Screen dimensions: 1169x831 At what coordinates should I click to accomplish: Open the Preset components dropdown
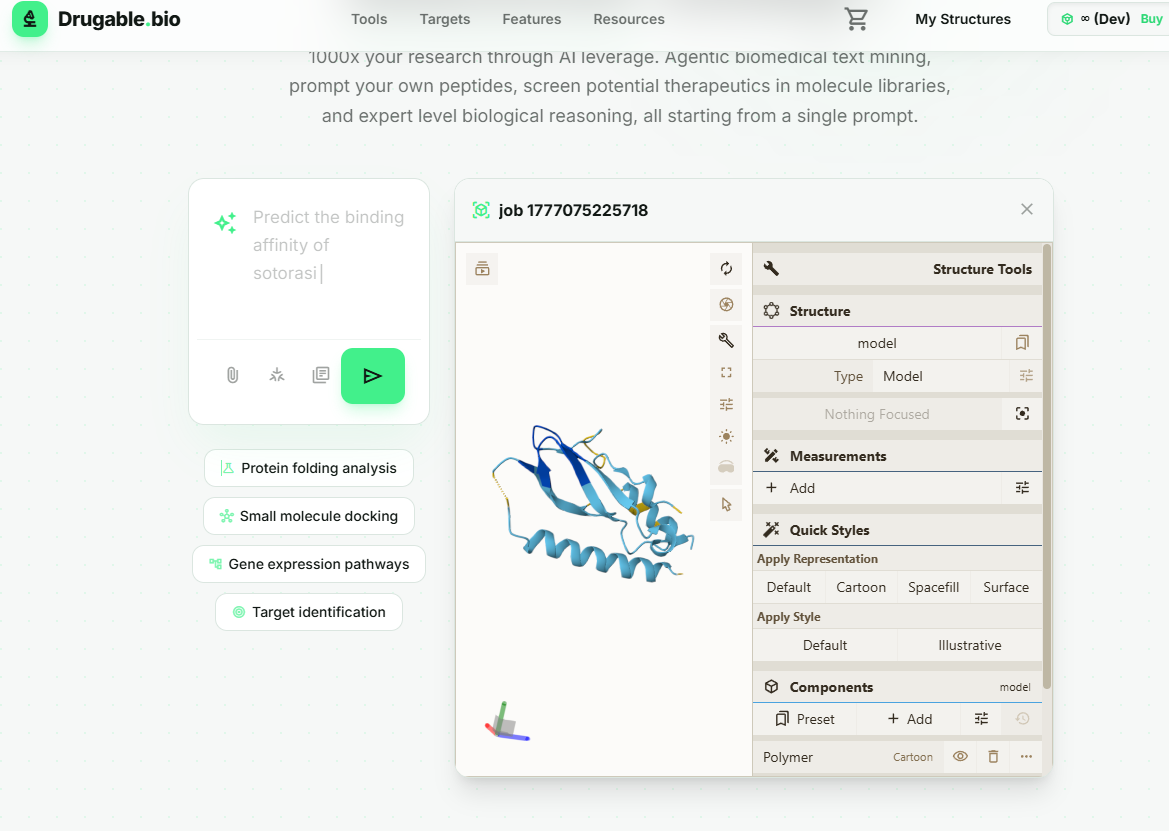tap(805, 719)
